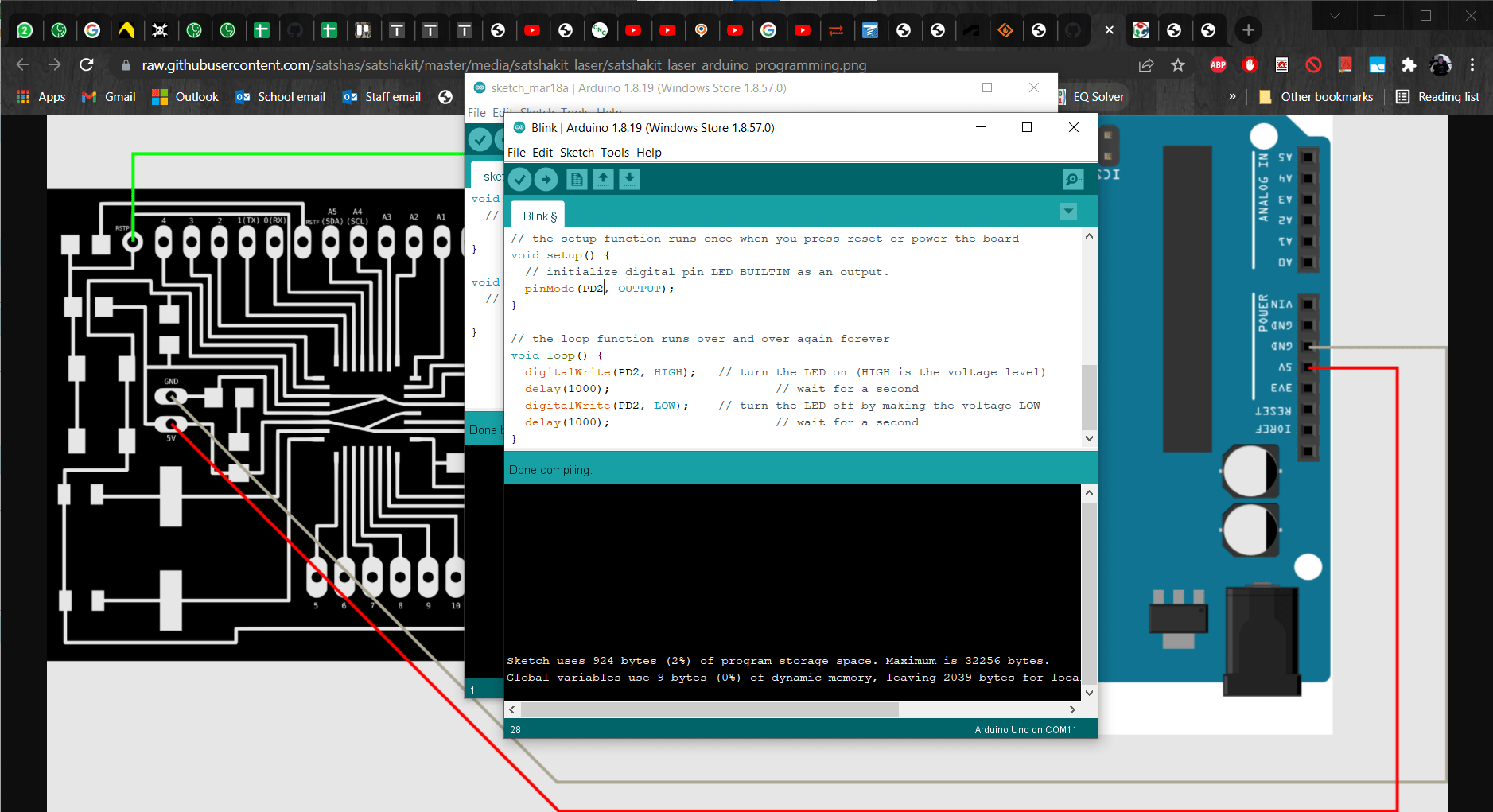Maximize the sketch_mar18a Arduino window
Viewport: 1493px width, 812px height.
pos(987,88)
